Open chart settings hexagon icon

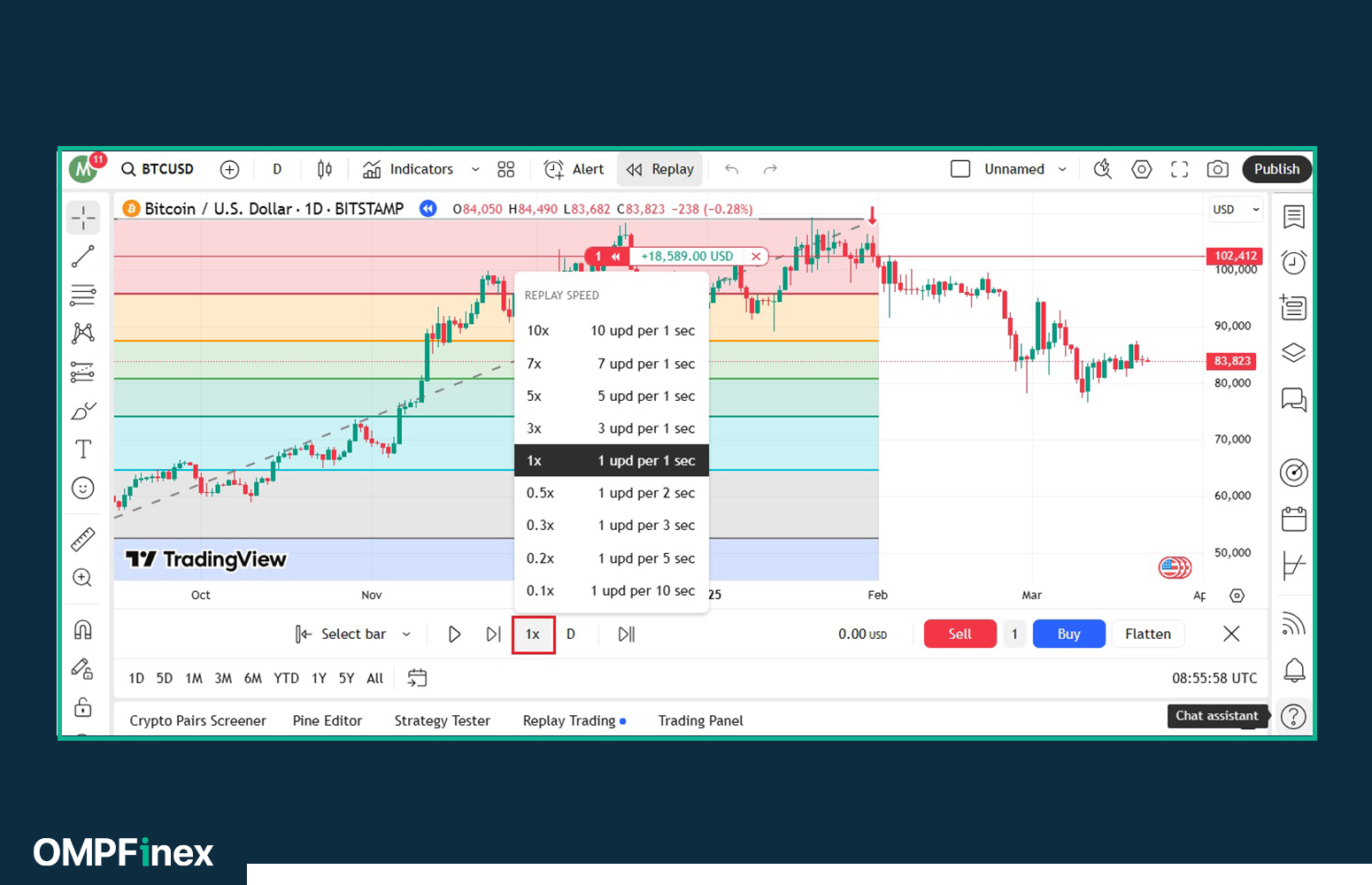[1142, 169]
